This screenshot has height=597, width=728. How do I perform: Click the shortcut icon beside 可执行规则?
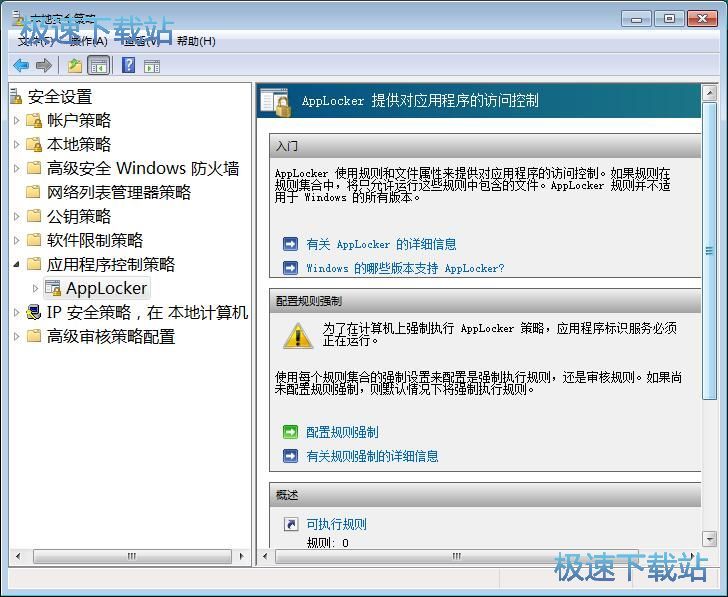coord(291,525)
